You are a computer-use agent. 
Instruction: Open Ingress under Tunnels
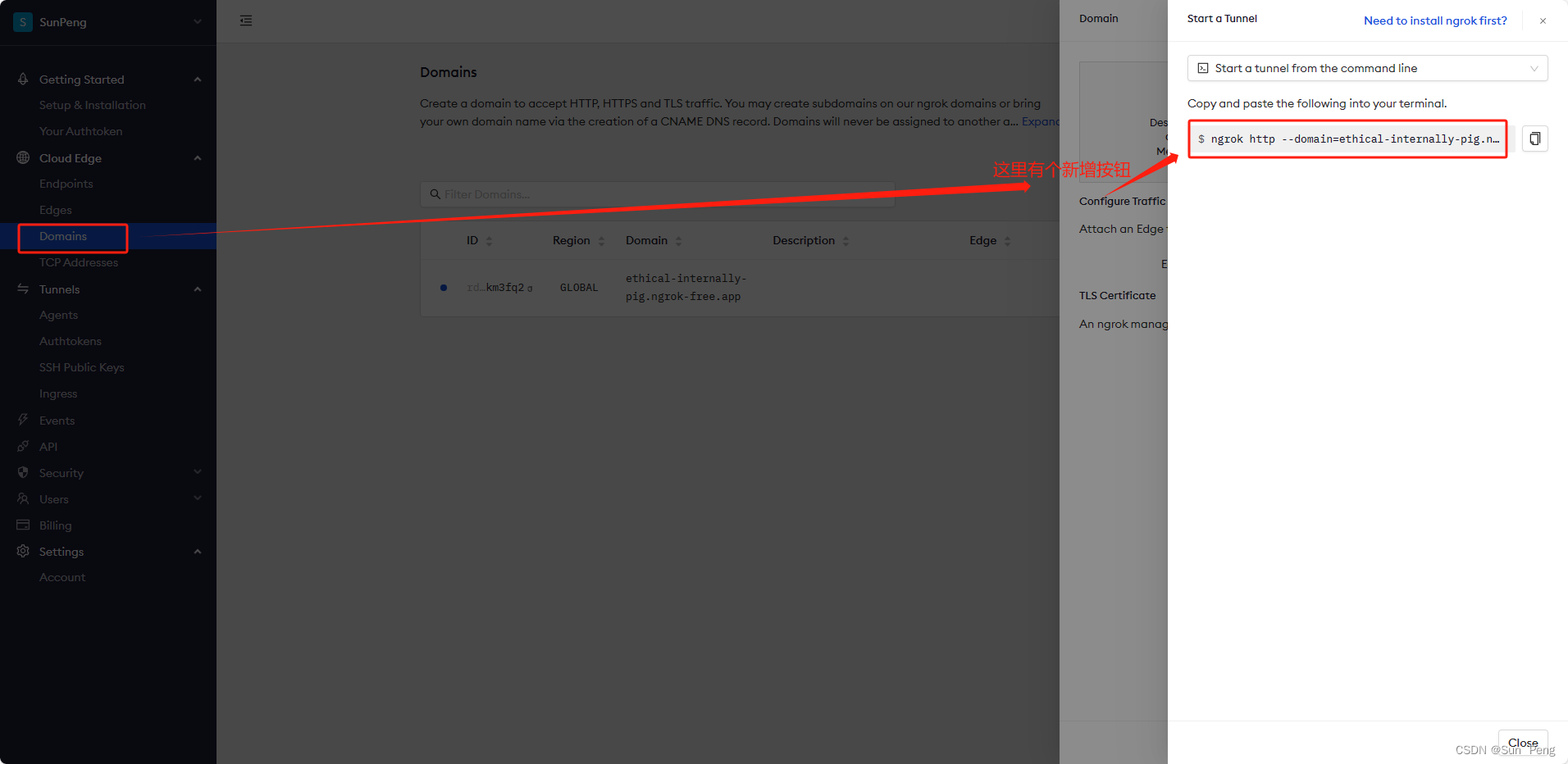tap(58, 393)
